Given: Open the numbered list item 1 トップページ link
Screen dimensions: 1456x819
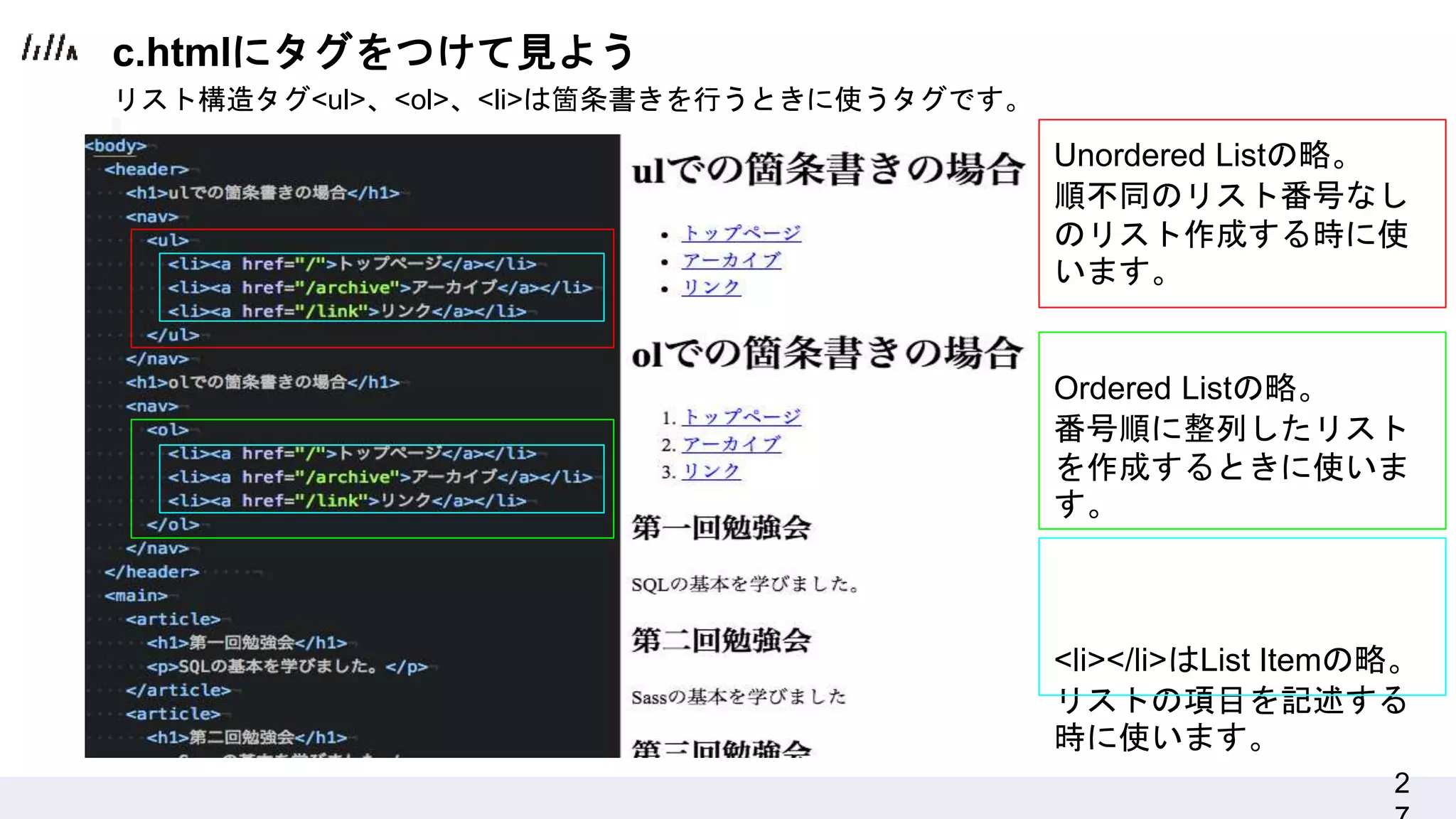Looking at the screenshot, I should point(742,417).
